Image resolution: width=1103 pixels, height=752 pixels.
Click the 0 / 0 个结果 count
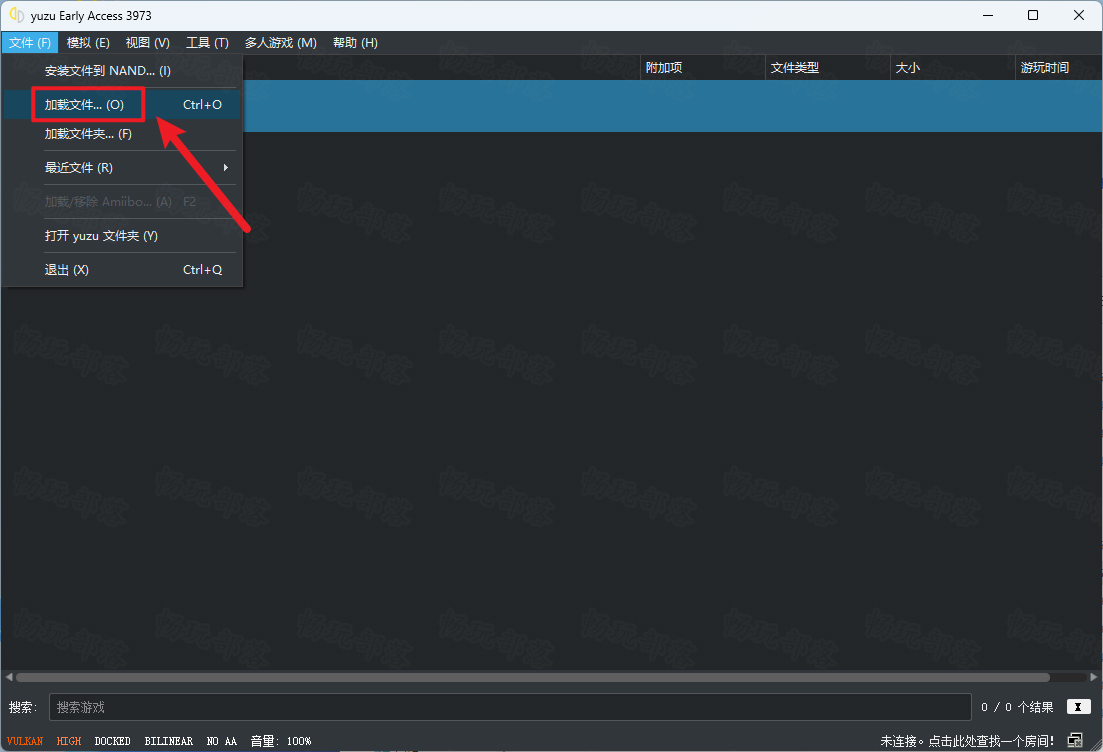point(1017,707)
